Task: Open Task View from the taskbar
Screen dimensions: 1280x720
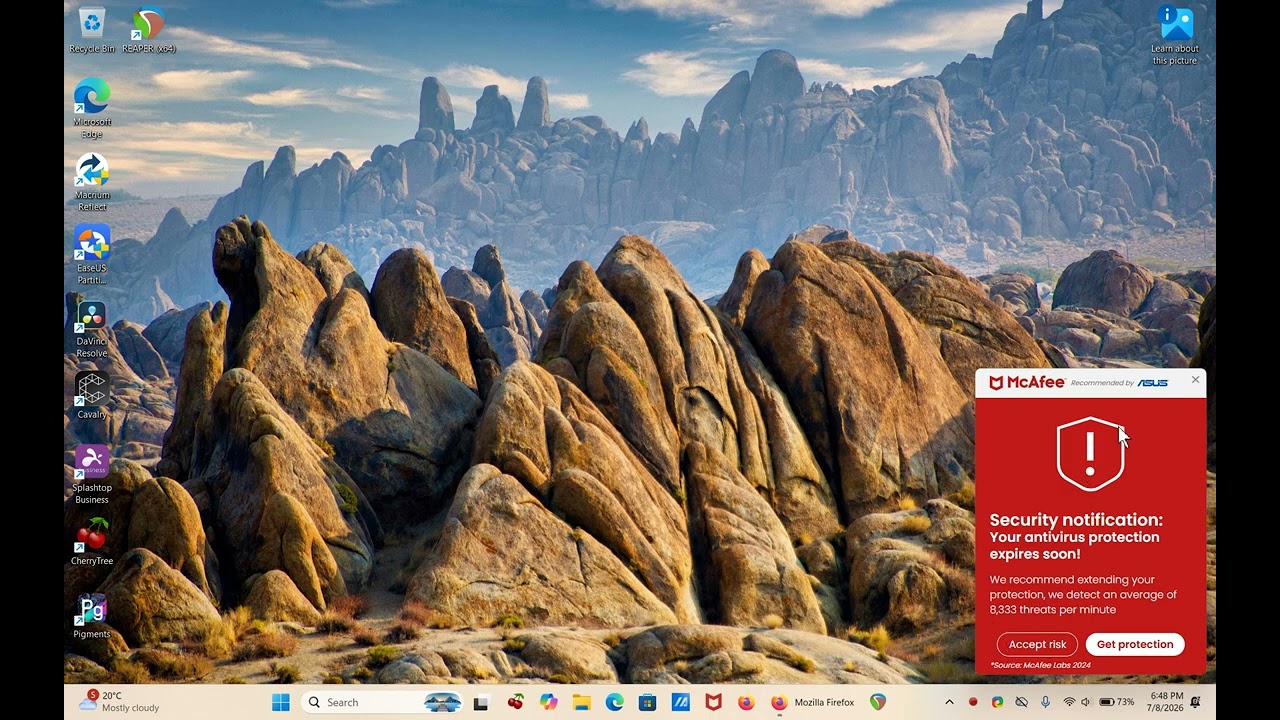Action: (481, 702)
